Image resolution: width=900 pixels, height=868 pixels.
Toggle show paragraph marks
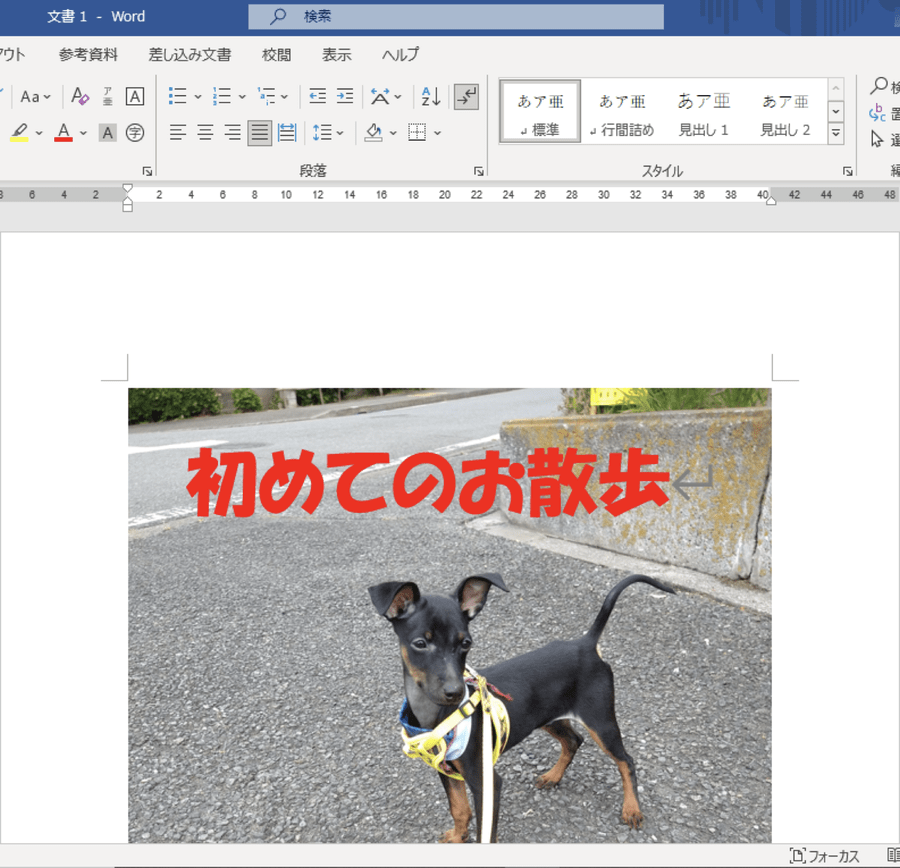[x=466, y=96]
